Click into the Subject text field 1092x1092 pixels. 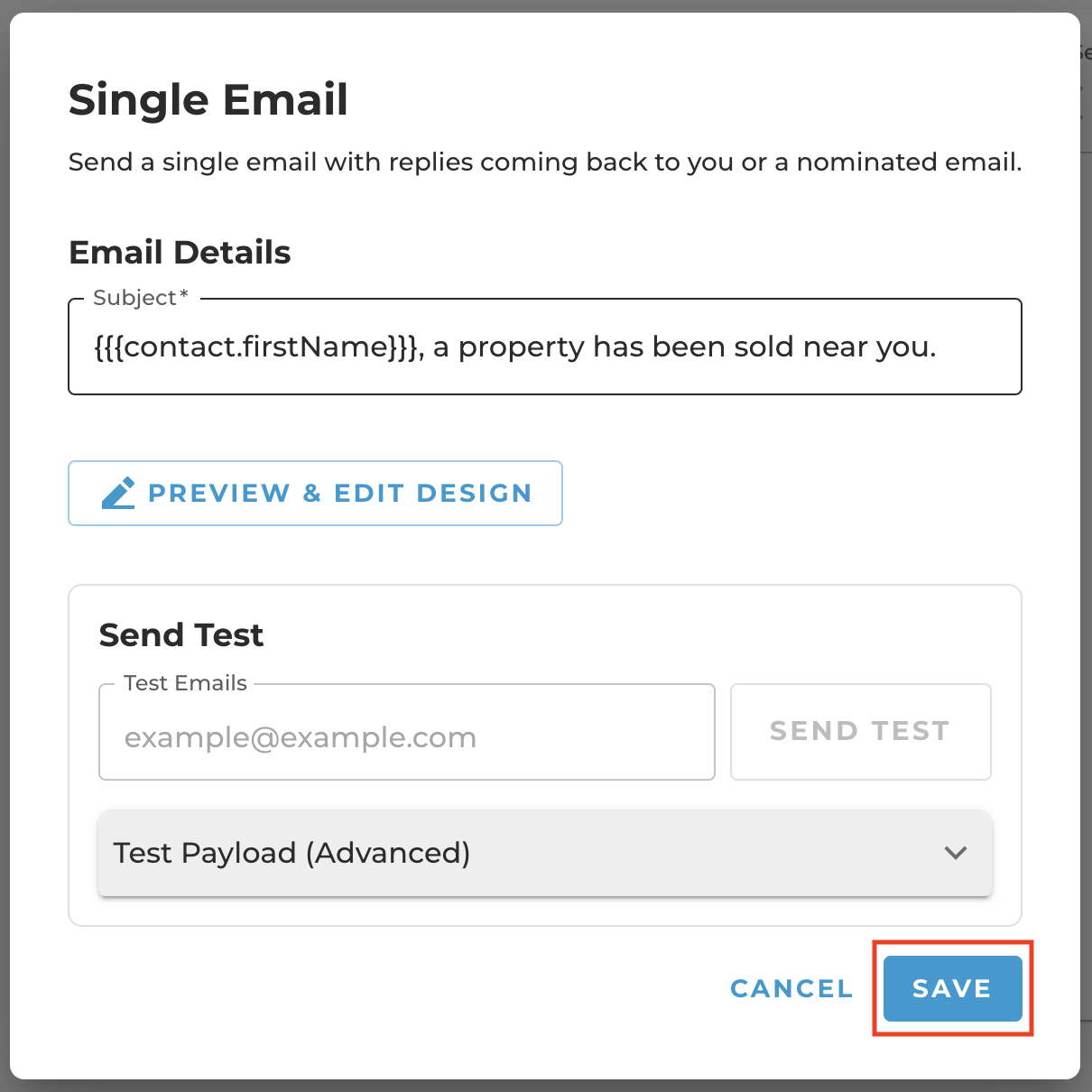545,347
